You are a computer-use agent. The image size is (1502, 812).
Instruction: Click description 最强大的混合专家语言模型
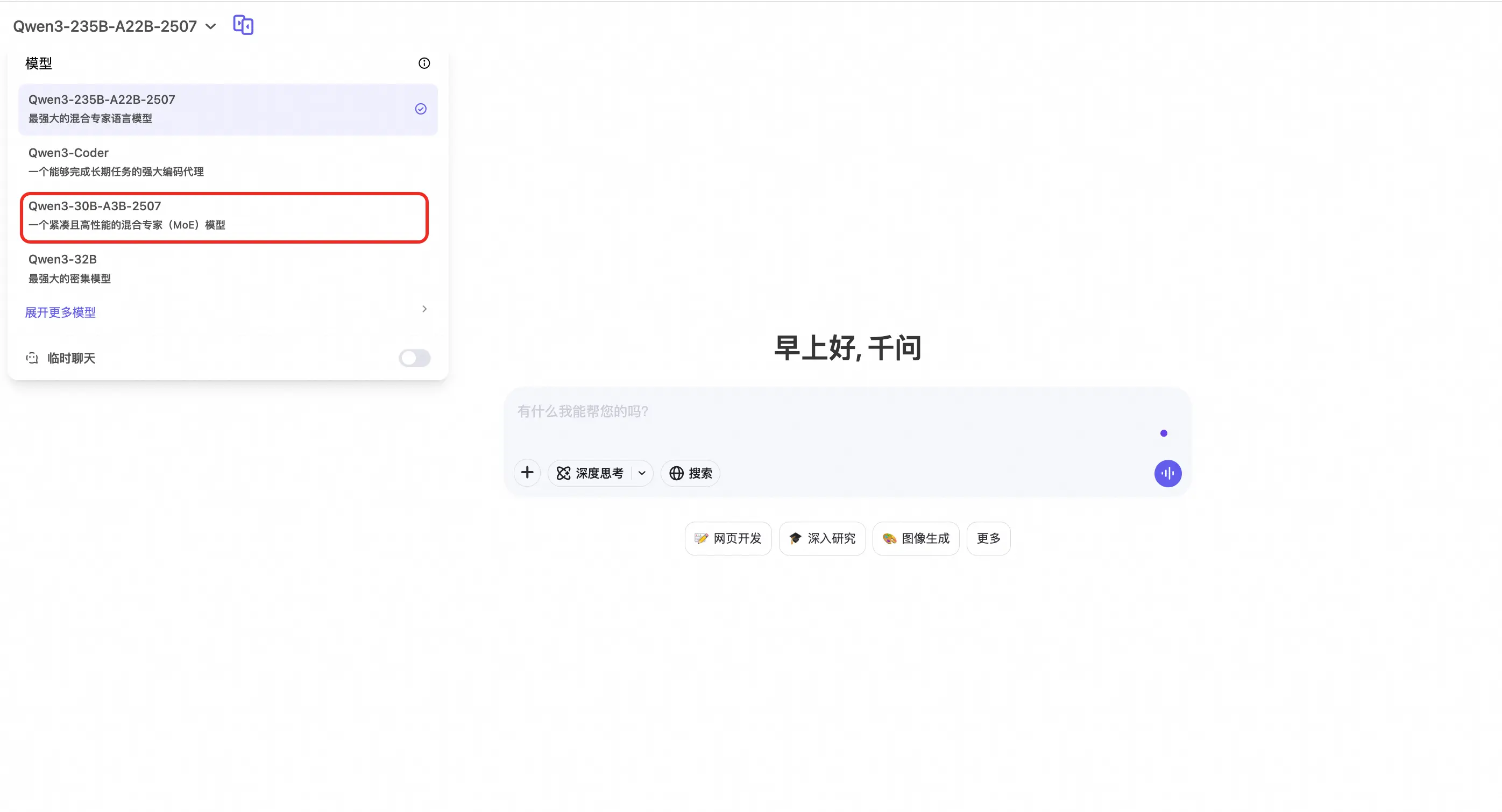coord(90,118)
